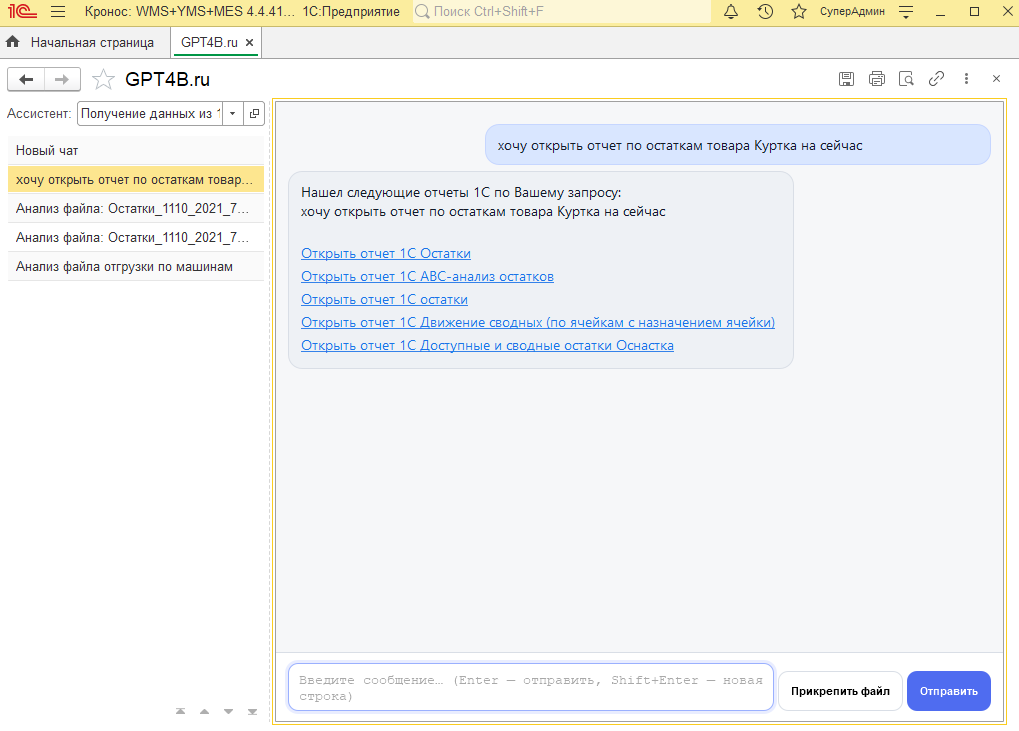Open the notifications bell

[x=731, y=12]
